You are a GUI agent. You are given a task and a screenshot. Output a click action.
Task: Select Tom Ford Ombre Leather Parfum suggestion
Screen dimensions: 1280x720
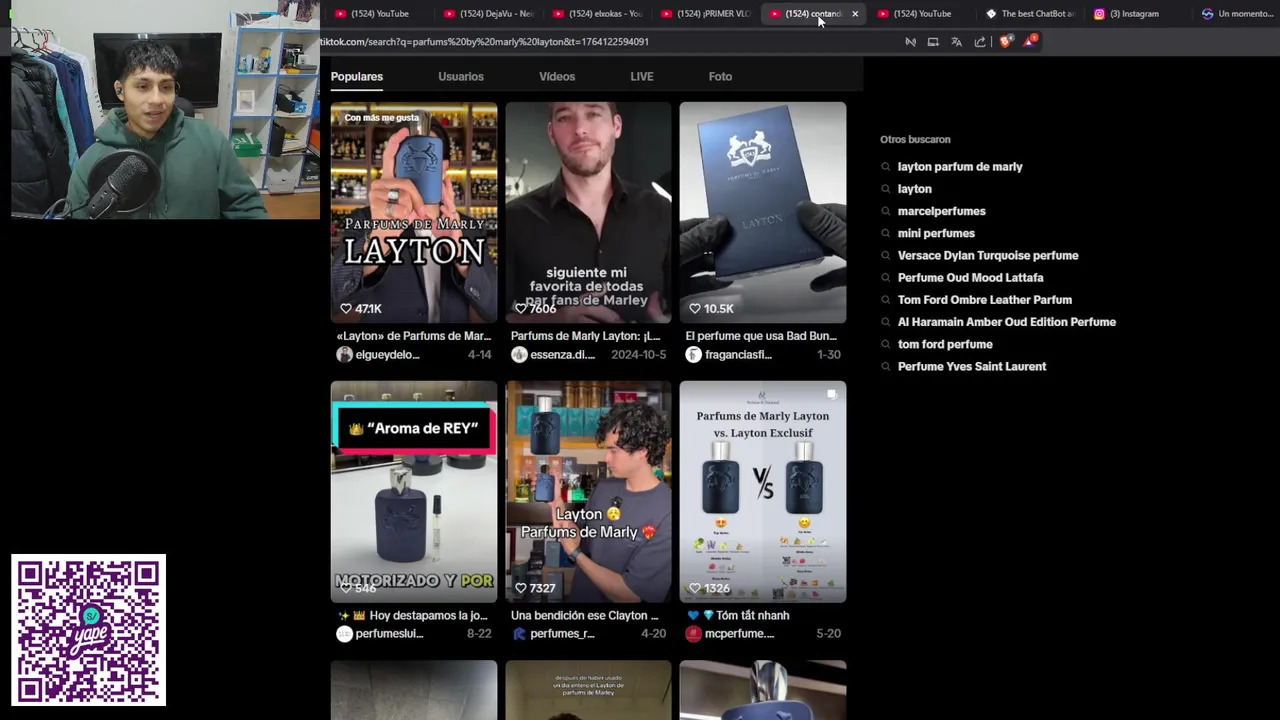tap(985, 300)
